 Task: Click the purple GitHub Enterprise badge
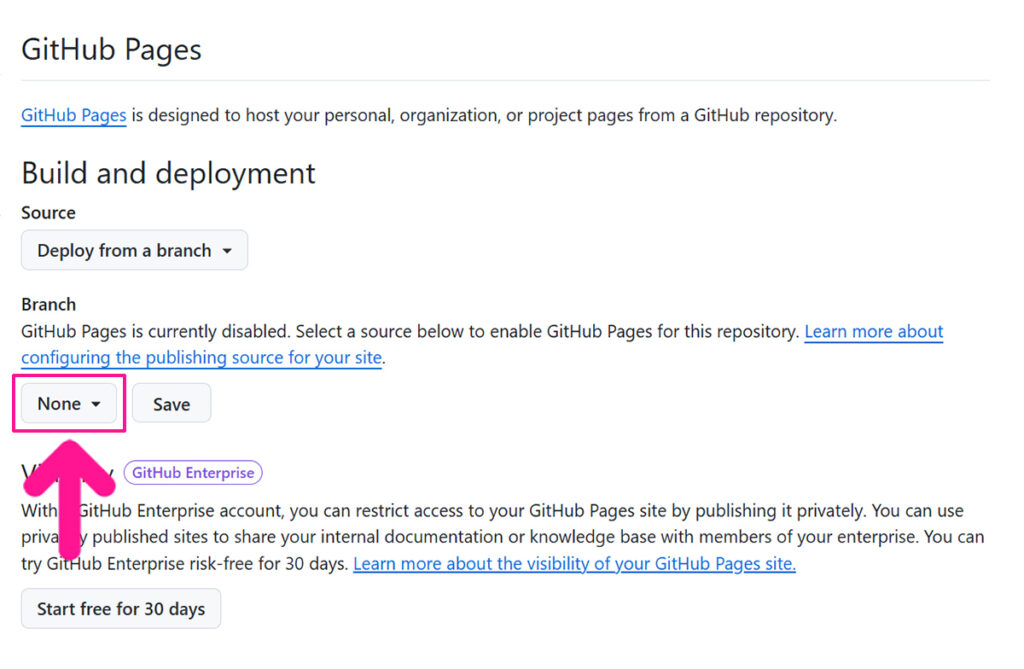tap(193, 473)
